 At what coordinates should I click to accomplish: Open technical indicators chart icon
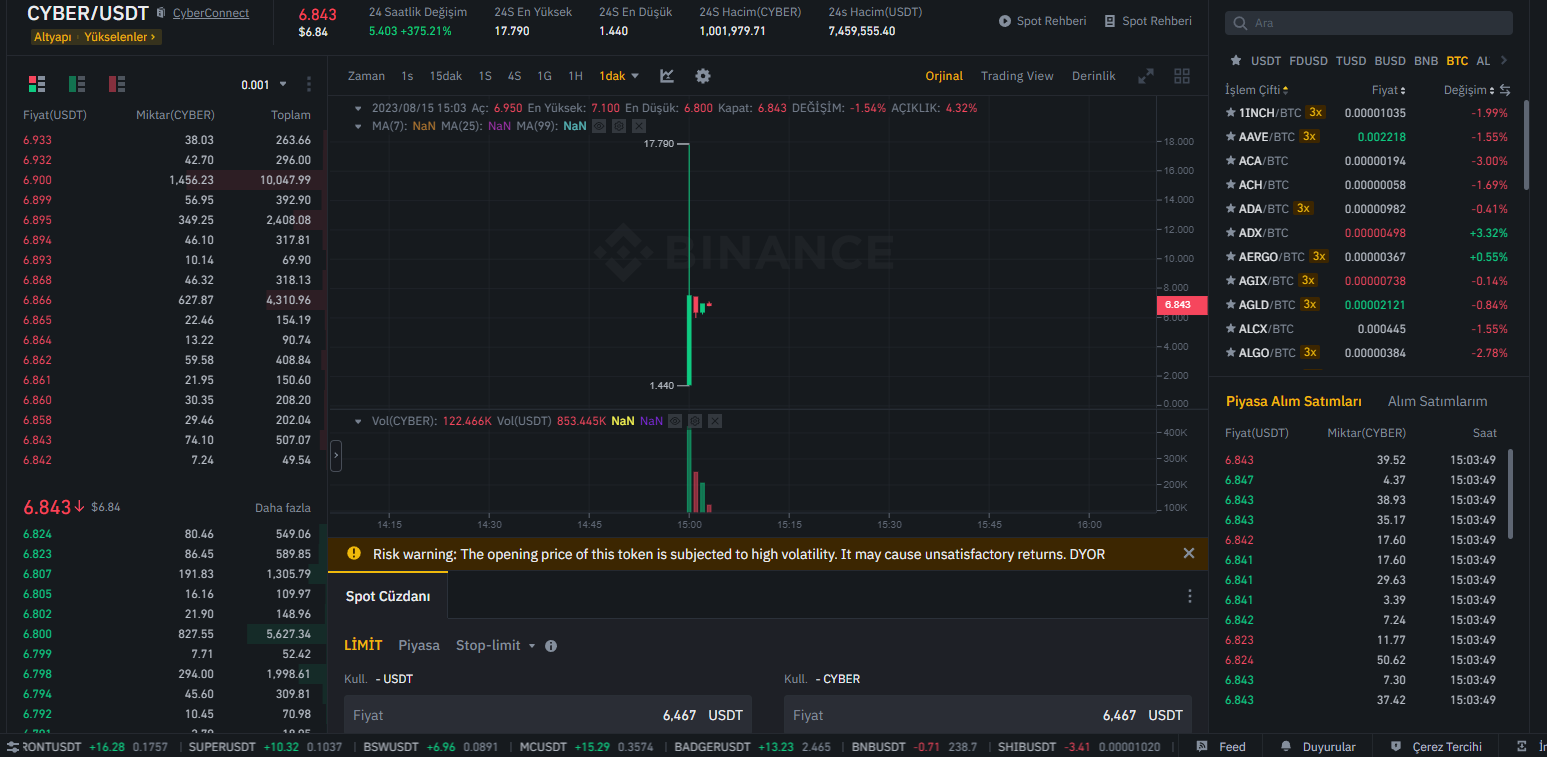click(667, 76)
